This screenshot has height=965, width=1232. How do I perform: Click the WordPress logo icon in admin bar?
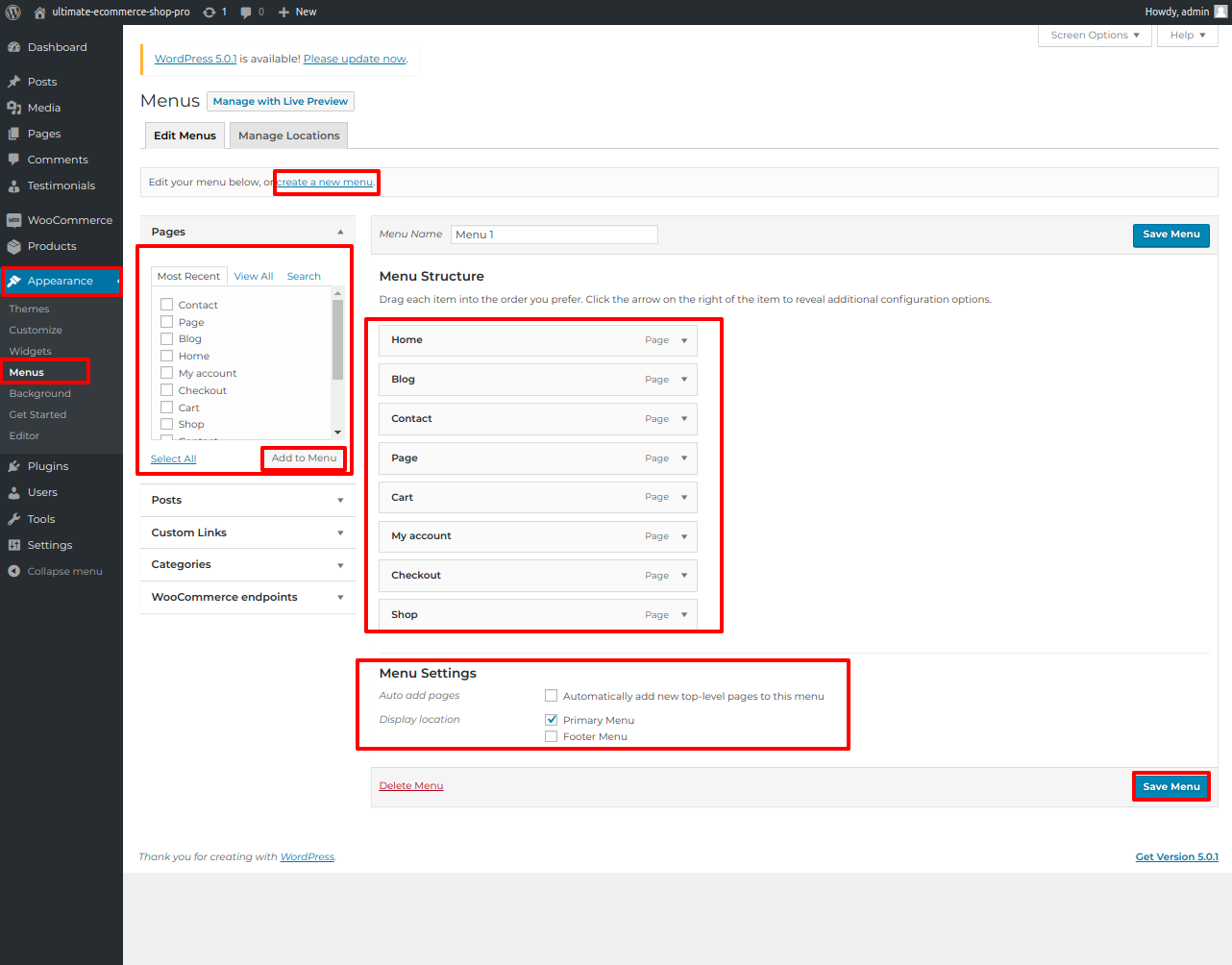(13, 12)
